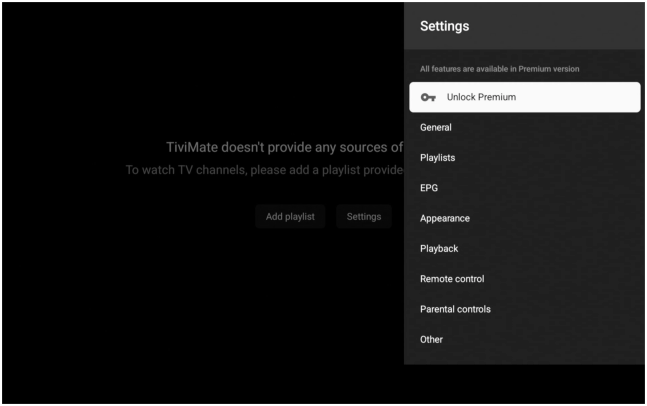Select the Other settings category
The image size is (647, 406).
pos(431,339)
